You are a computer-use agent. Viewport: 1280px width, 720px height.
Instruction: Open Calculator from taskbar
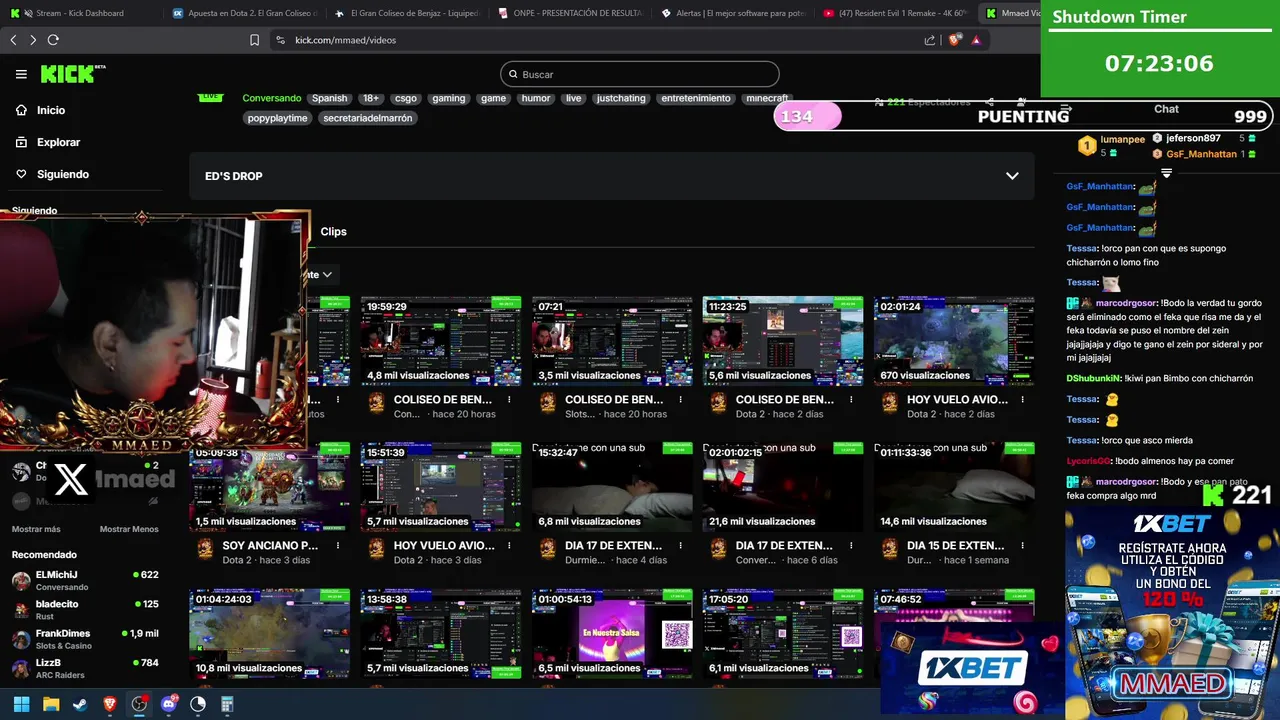[x=227, y=704]
